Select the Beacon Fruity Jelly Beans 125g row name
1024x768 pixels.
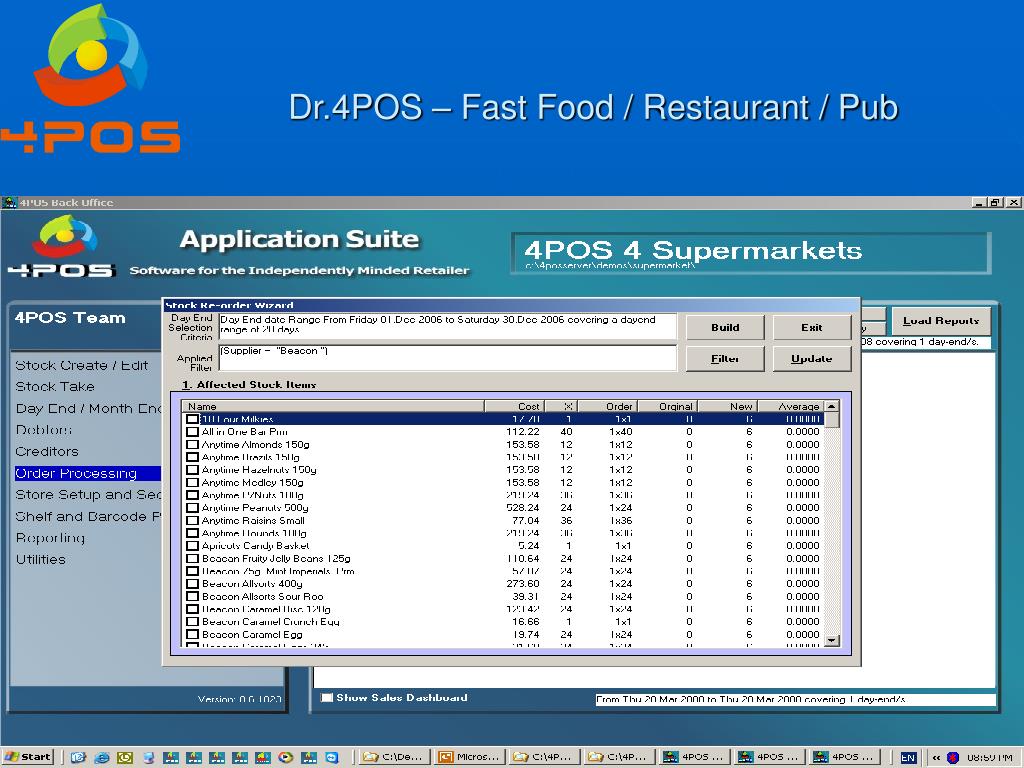coord(276,558)
